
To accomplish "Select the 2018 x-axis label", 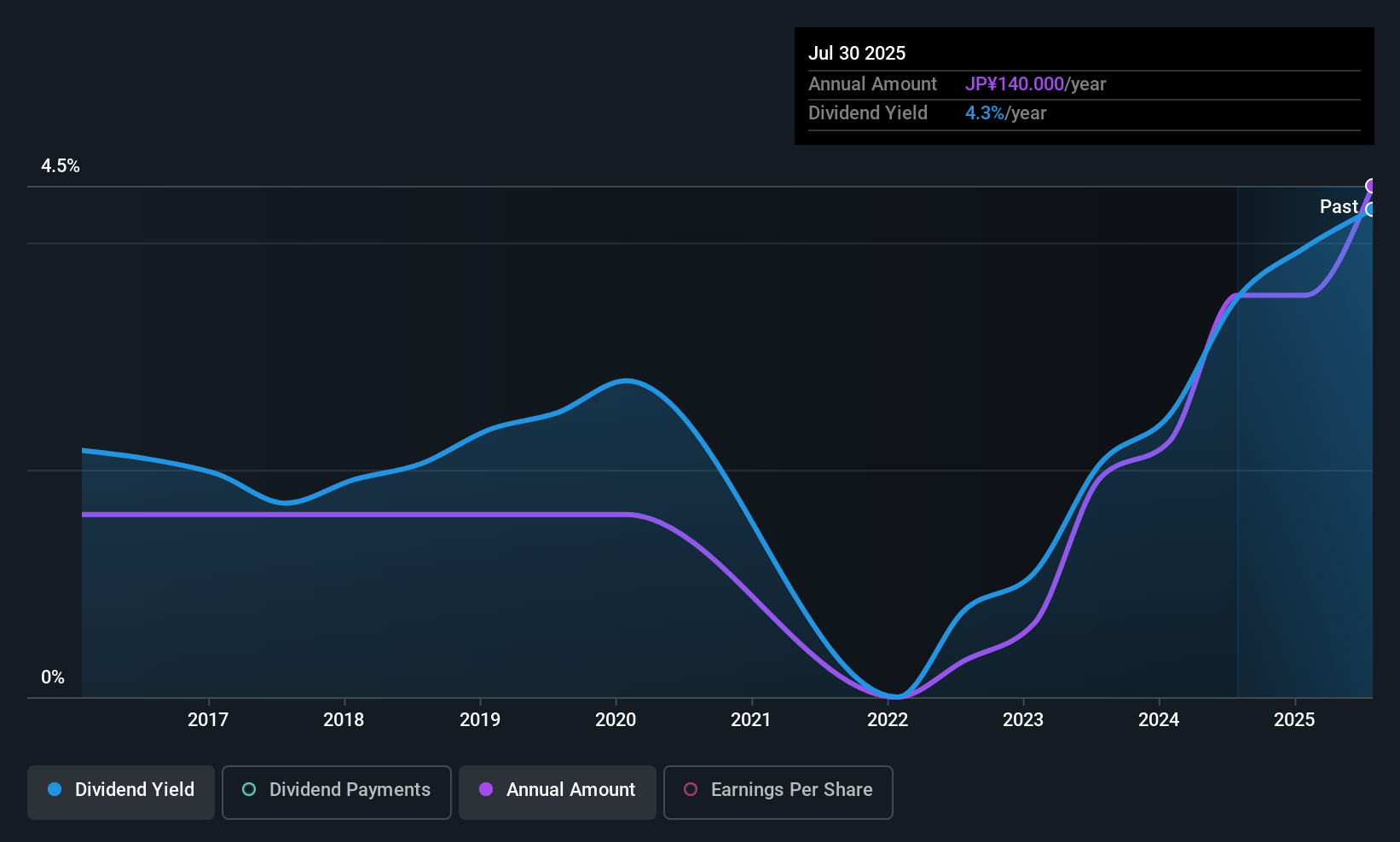I will point(344,720).
